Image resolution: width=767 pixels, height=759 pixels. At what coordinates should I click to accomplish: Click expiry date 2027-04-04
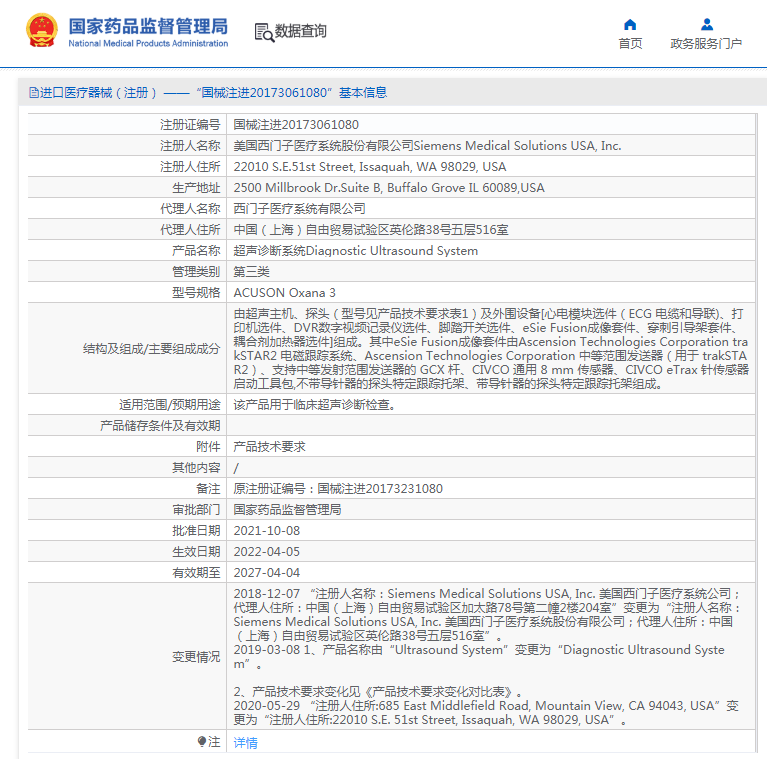click(x=267, y=573)
